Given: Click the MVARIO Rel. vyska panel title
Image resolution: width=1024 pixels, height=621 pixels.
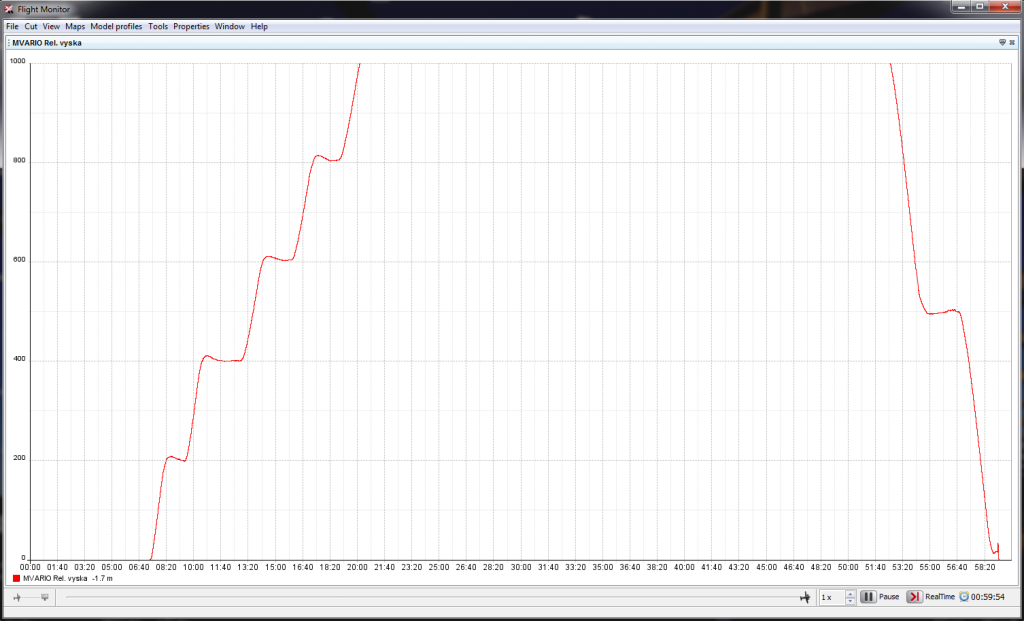Looking at the screenshot, I should click(x=49, y=43).
